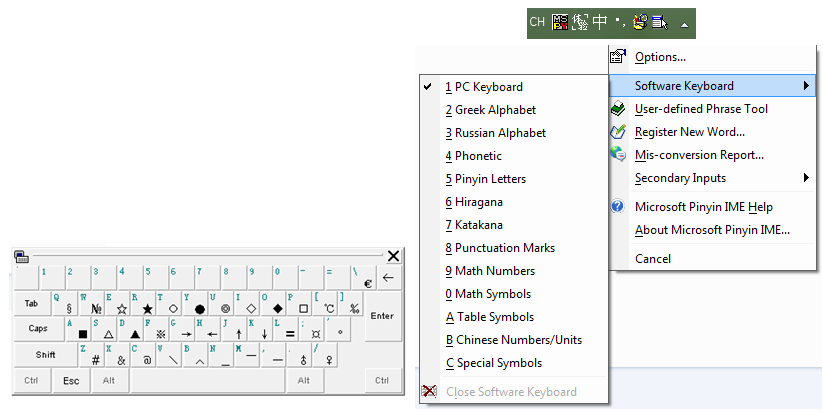The height and width of the screenshot is (412, 823).
Task: Toggle the Chinese/English mode 中 icon
Action: 600,22
